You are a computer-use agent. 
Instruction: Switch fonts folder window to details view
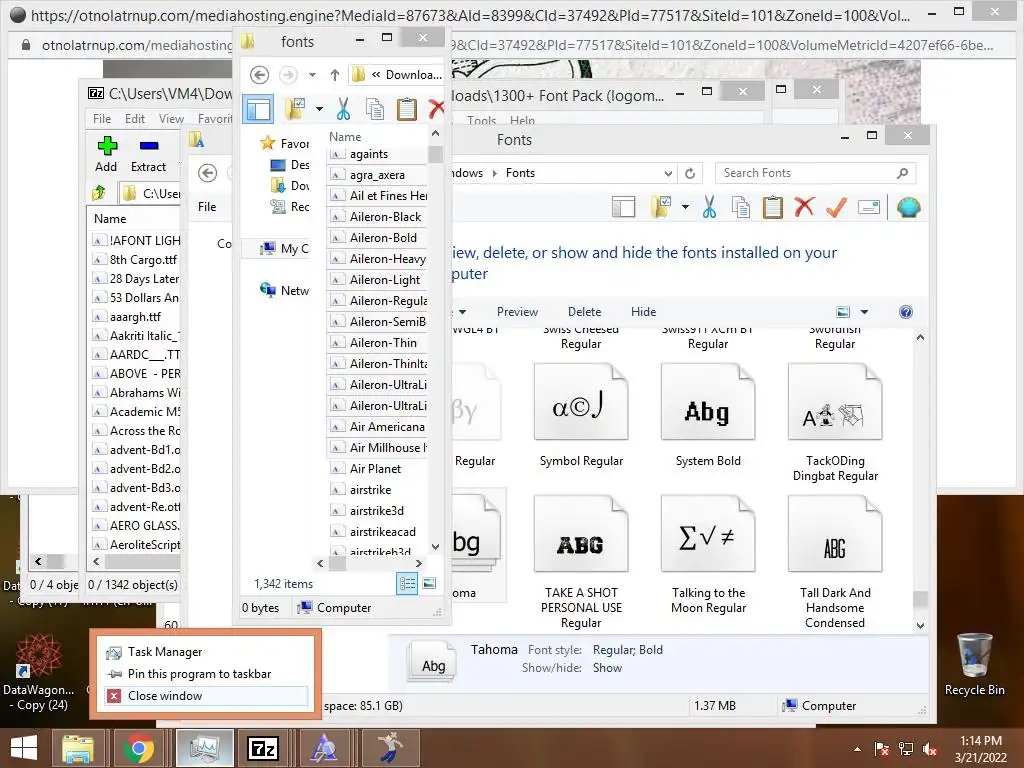point(408,584)
